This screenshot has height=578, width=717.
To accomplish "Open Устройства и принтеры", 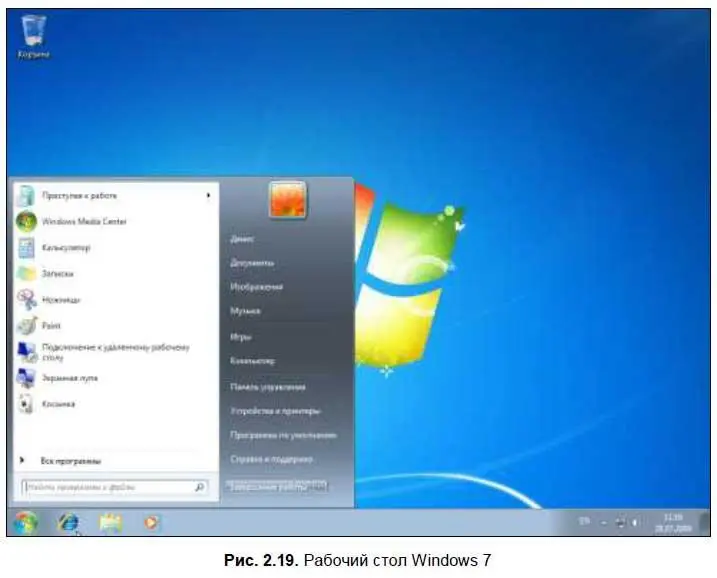I will [x=275, y=411].
